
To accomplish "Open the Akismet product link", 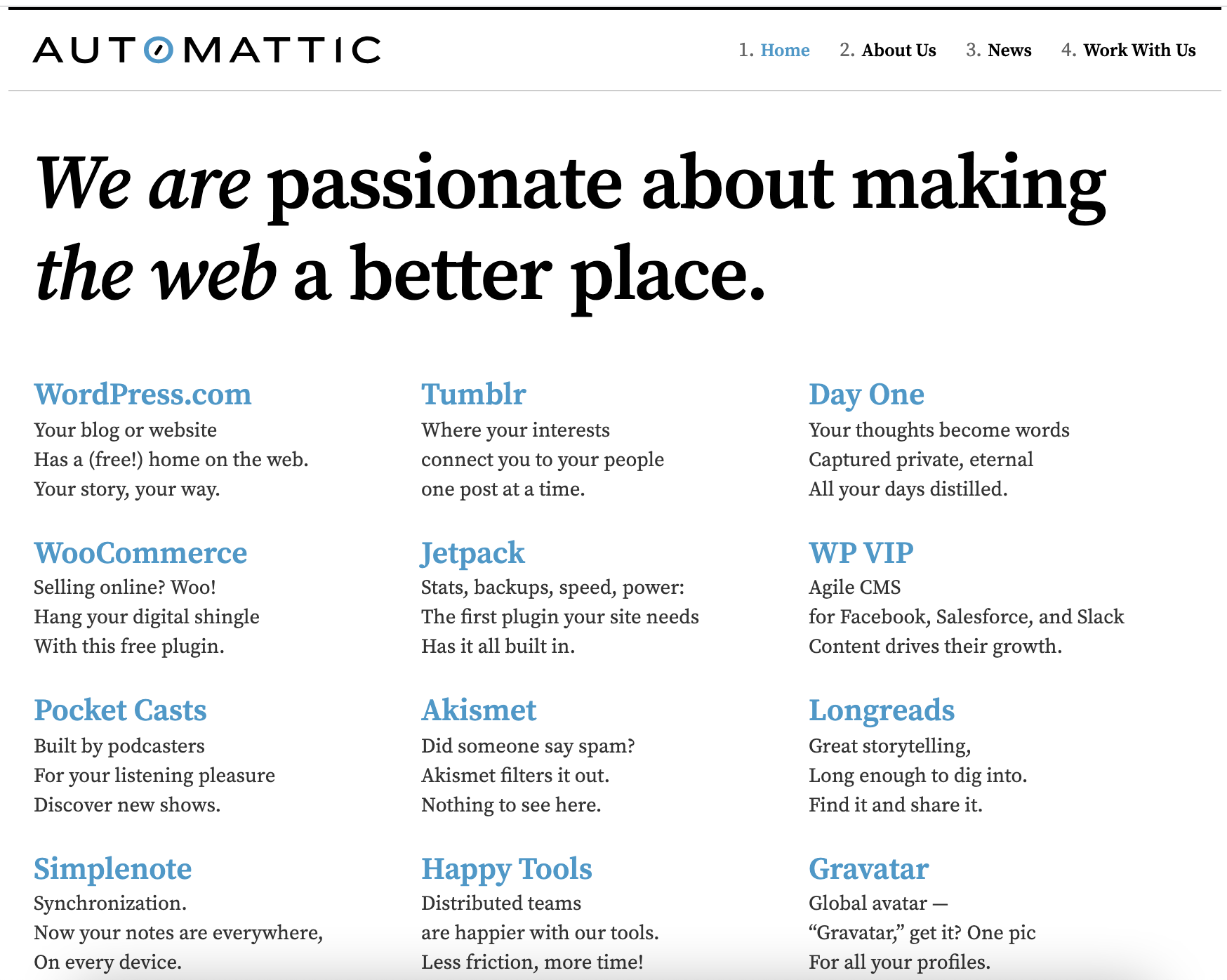I will [x=479, y=710].
